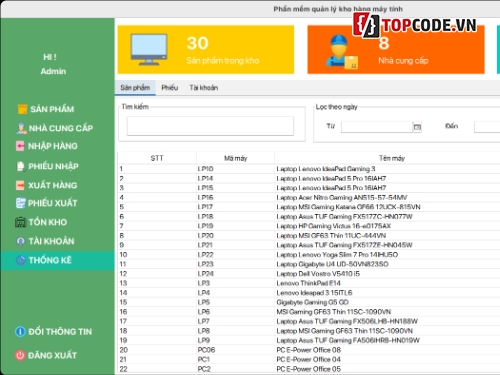Viewport: 500px width, 375px height.
Task: Sort by Mã máy column header
Action: [235, 158]
